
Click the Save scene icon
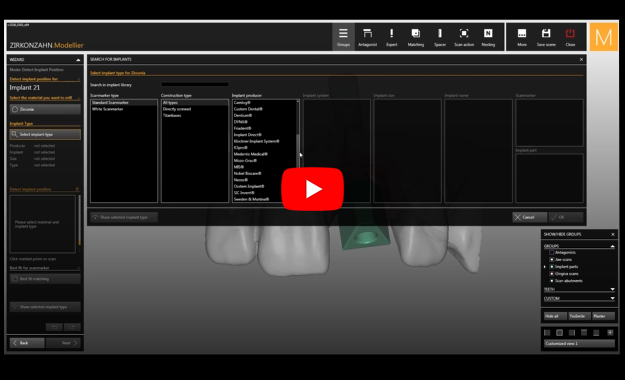coord(546,37)
